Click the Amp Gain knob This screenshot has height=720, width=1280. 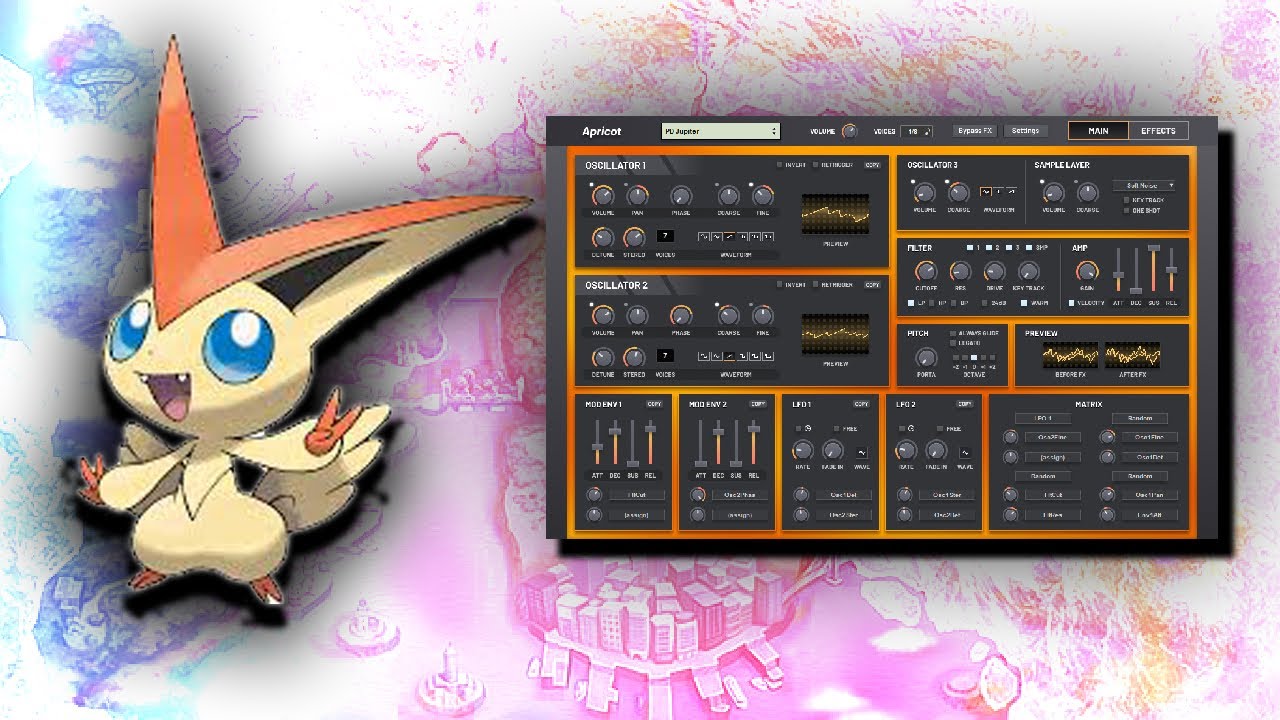pyautogui.click(x=1087, y=272)
